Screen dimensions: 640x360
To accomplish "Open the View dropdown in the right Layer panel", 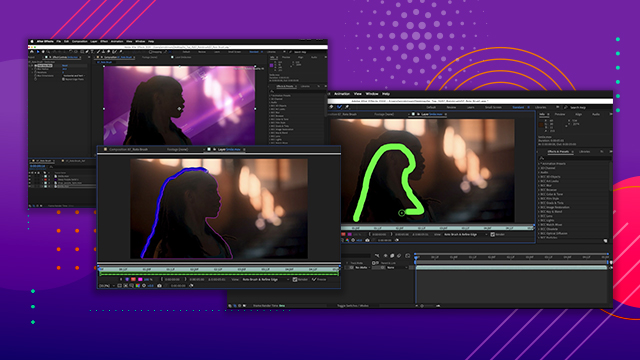I will point(465,234).
